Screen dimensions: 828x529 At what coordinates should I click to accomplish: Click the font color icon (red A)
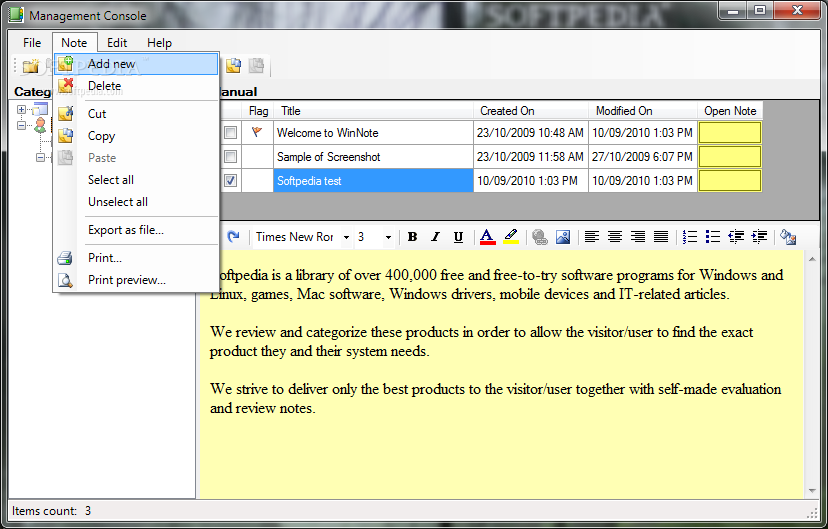(x=487, y=237)
